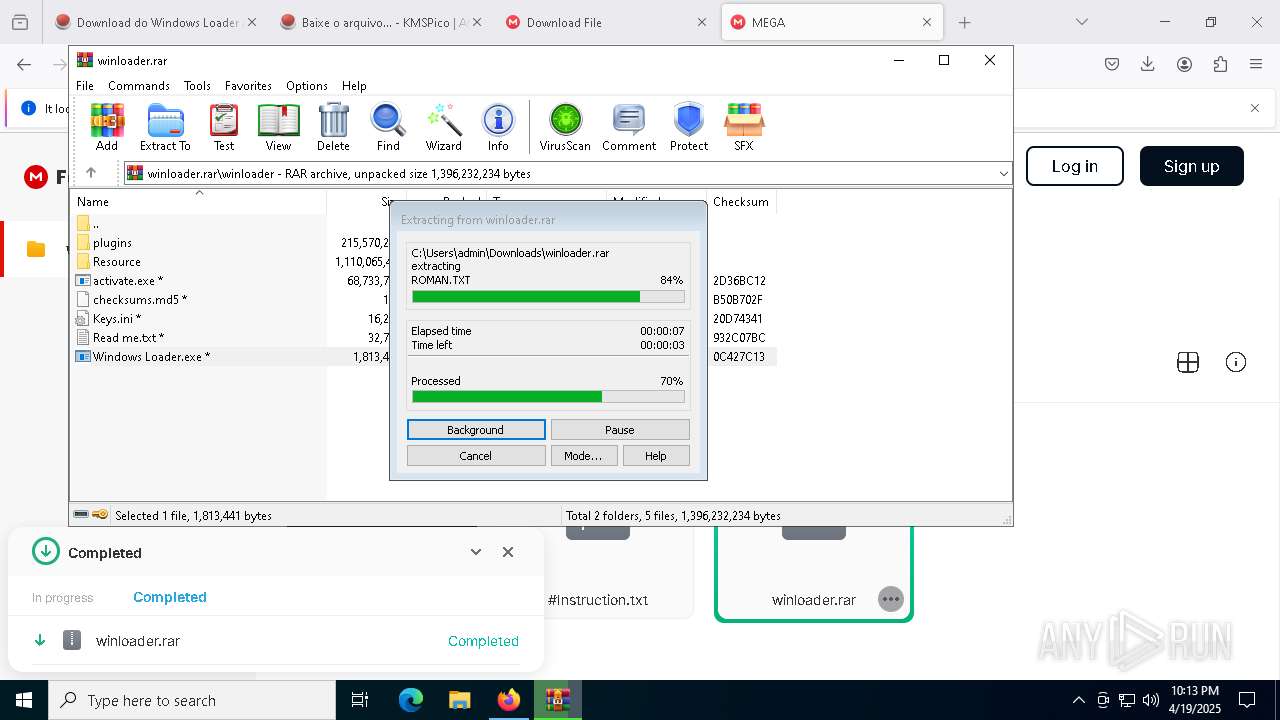Launch the Wizard wand icon
The width and height of the screenshot is (1280, 720).
pyautogui.click(x=443, y=127)
